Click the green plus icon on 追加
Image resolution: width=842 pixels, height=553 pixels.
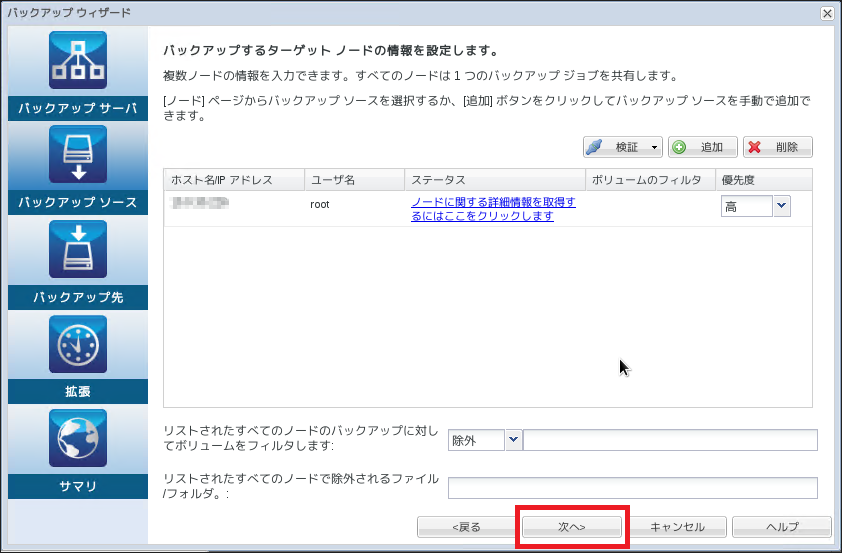pyautogui.click(x=679, y=147)
